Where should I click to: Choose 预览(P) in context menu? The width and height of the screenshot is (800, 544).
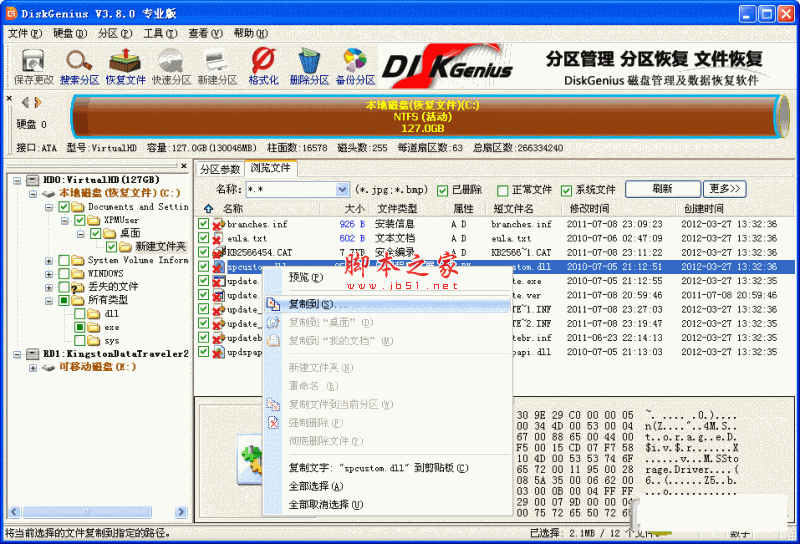(388, 277)
